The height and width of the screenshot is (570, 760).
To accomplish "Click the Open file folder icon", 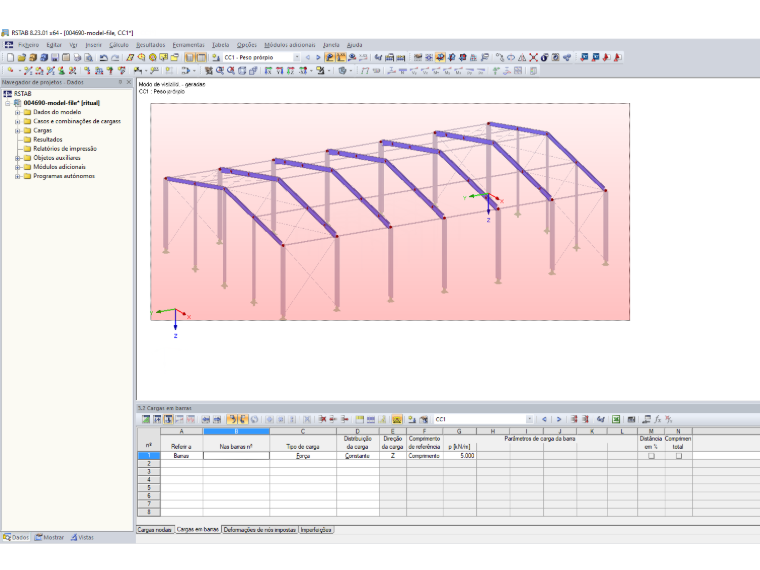I will pos(21,57).
